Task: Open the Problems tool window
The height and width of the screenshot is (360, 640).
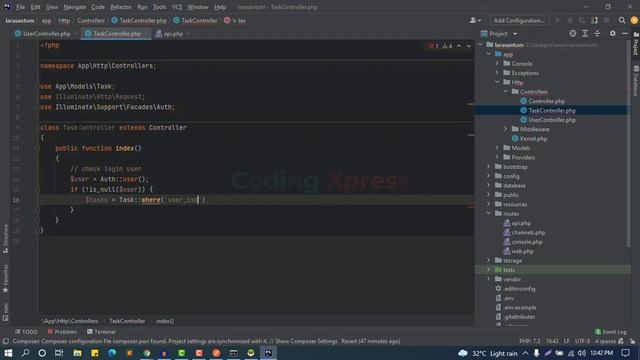Action: 62,332
